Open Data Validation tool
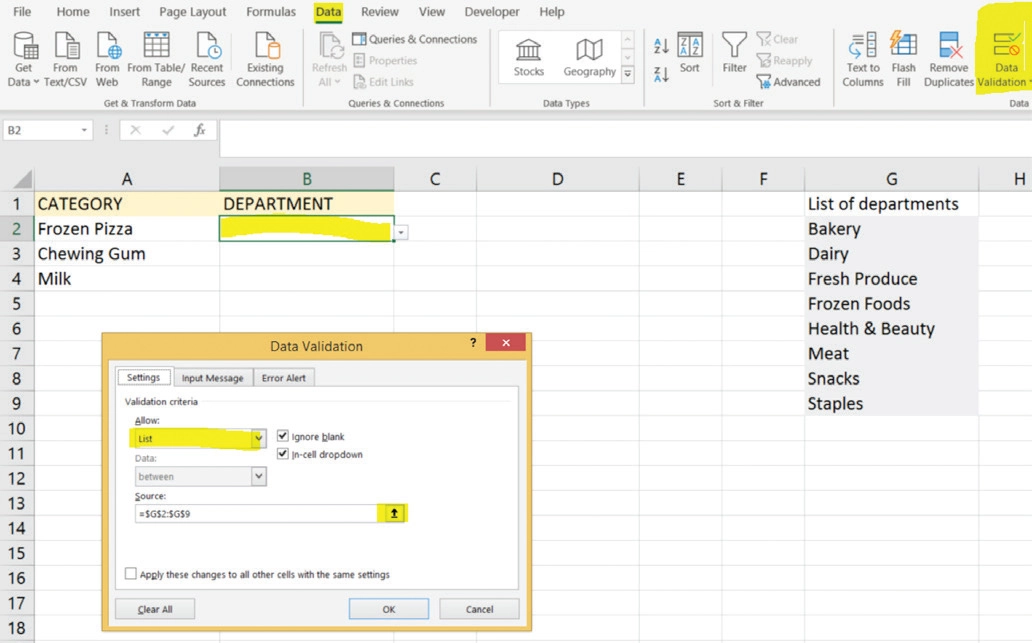 (x=1004, y=60)
